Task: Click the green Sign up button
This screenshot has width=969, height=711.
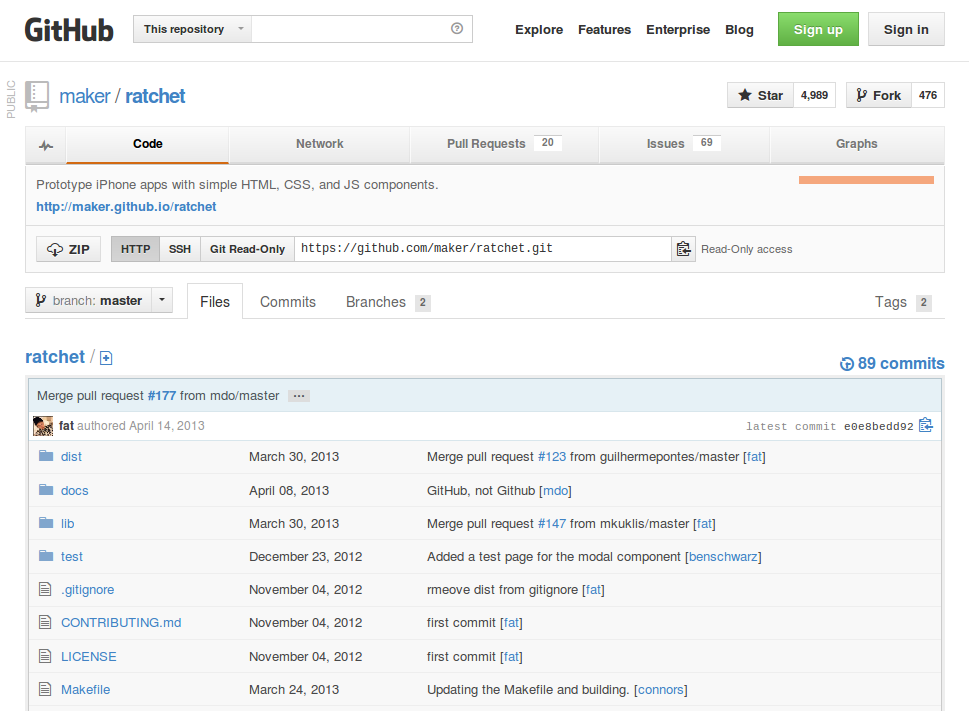Action: pos(817,29)
